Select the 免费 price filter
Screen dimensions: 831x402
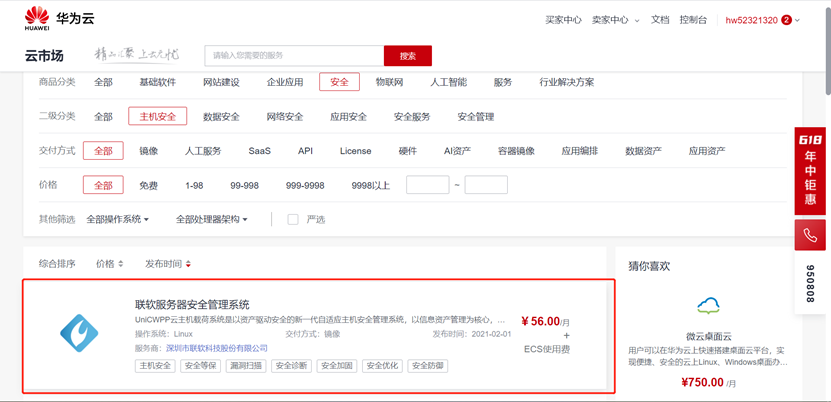[x=148, y=185]
